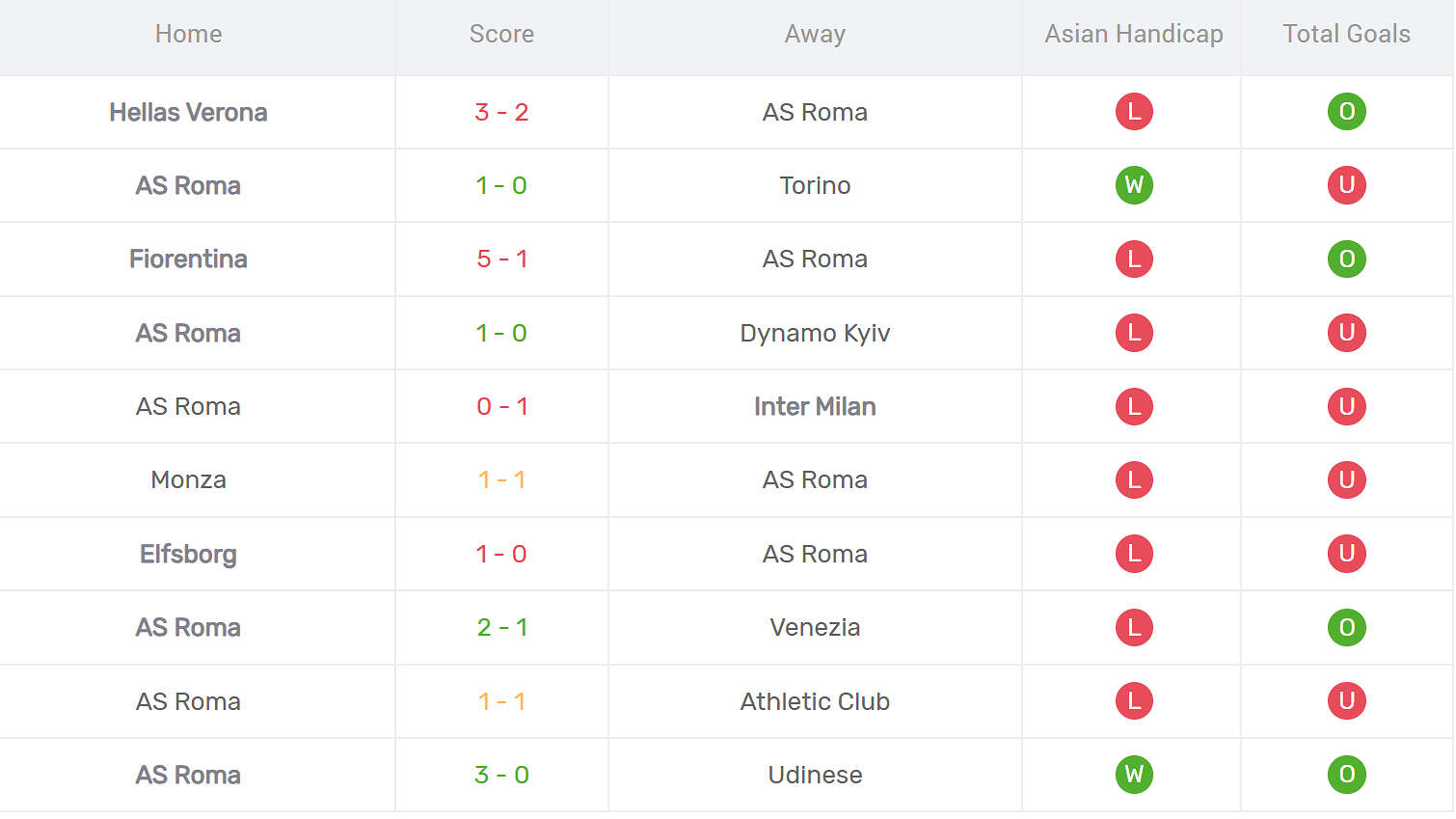Click the red U badge in Dynamo Kyiv row
This screenshot has width=1456, height=819.
1346,333
